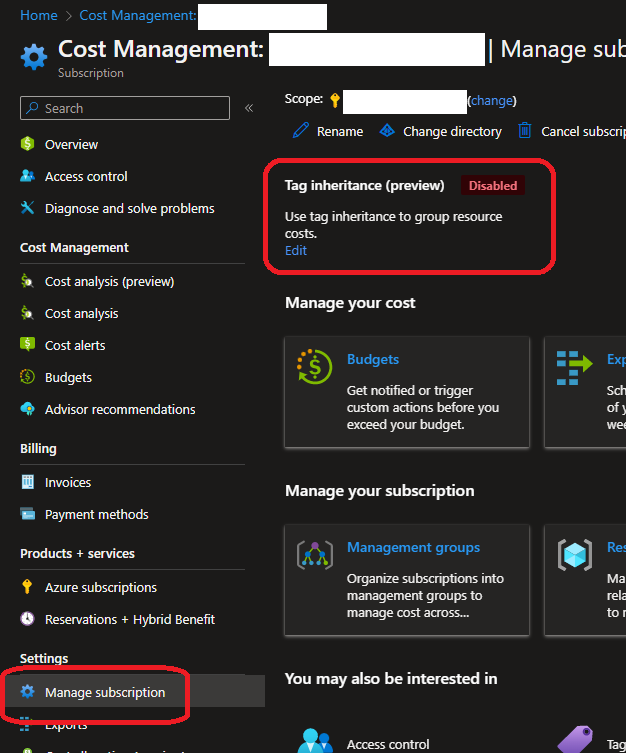Screen dimensions: 626x753
Task: Open Access control in sidebar
Action: [x=86, y=177]
